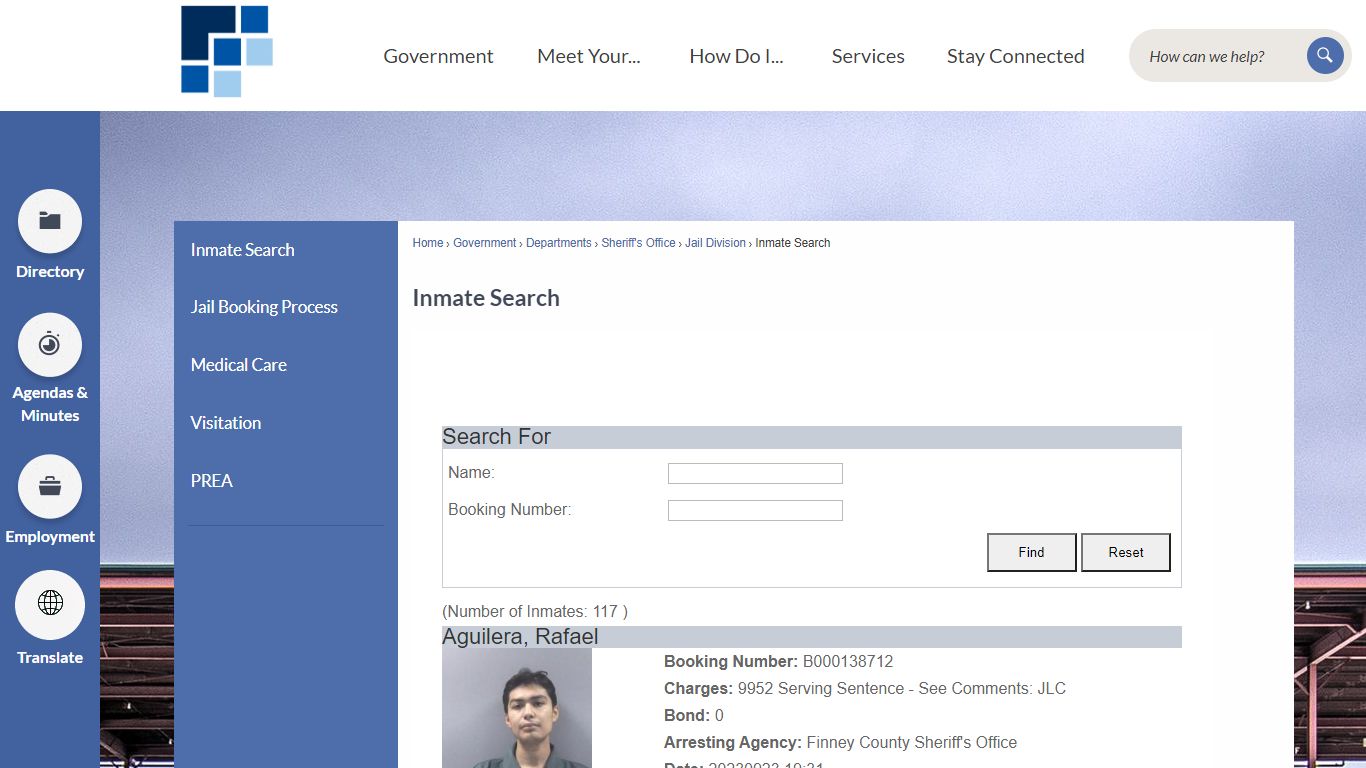Open the Agendas & Minutes clock icon
The image size is (1366, 768).
[50, 345]
